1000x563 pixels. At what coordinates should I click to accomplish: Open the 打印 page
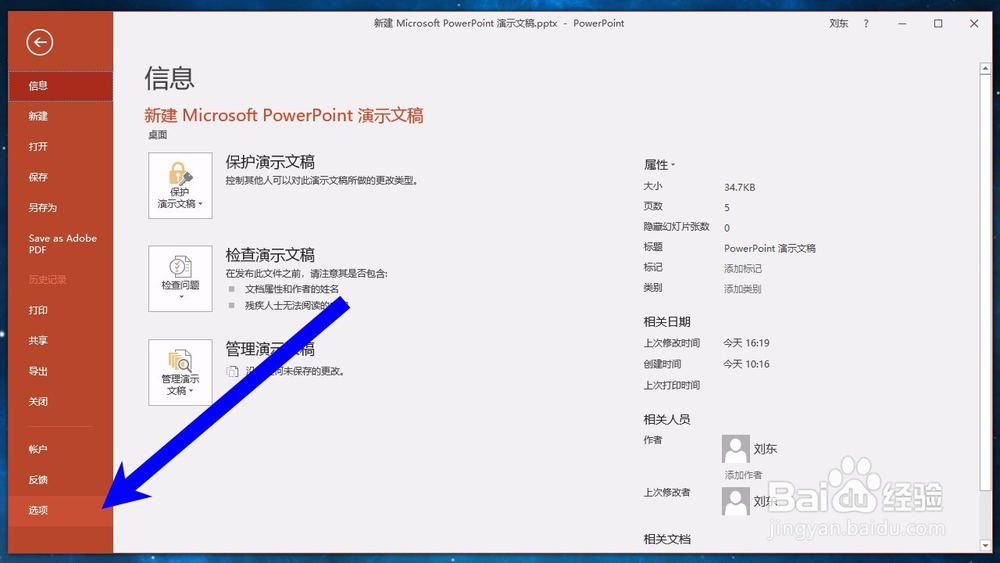pyautogui.click(x=61, y=311)
